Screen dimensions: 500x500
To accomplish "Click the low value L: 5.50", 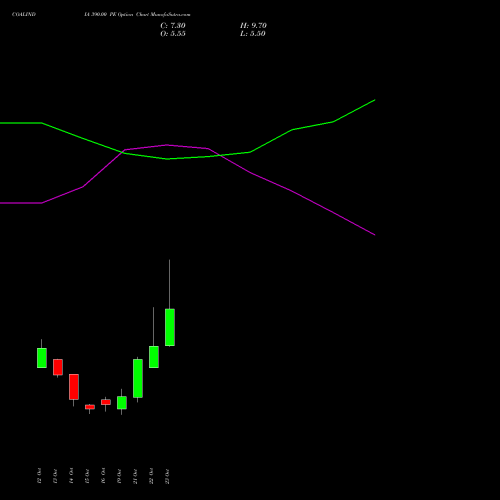I will pyautogui.click(x=253, y=34).
